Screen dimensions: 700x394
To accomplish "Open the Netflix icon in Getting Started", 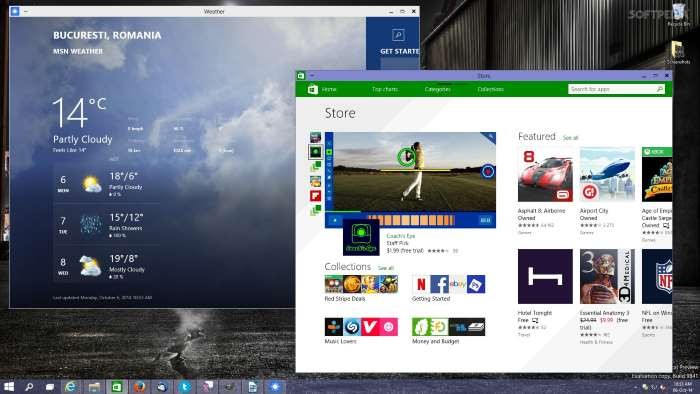I will point(421,284).
